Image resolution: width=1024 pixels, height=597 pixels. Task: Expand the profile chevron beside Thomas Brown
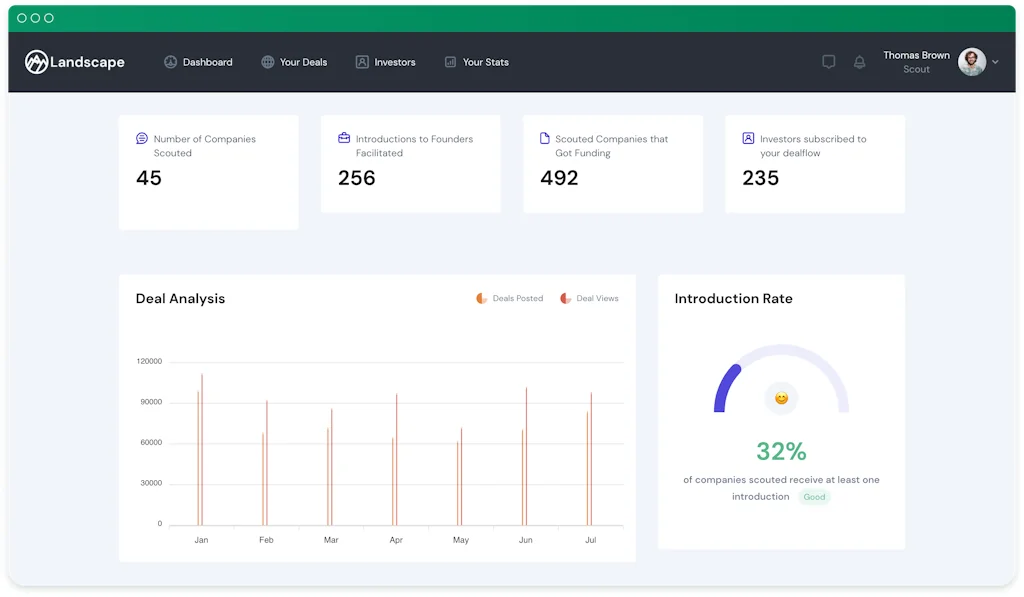click(994, 61)
